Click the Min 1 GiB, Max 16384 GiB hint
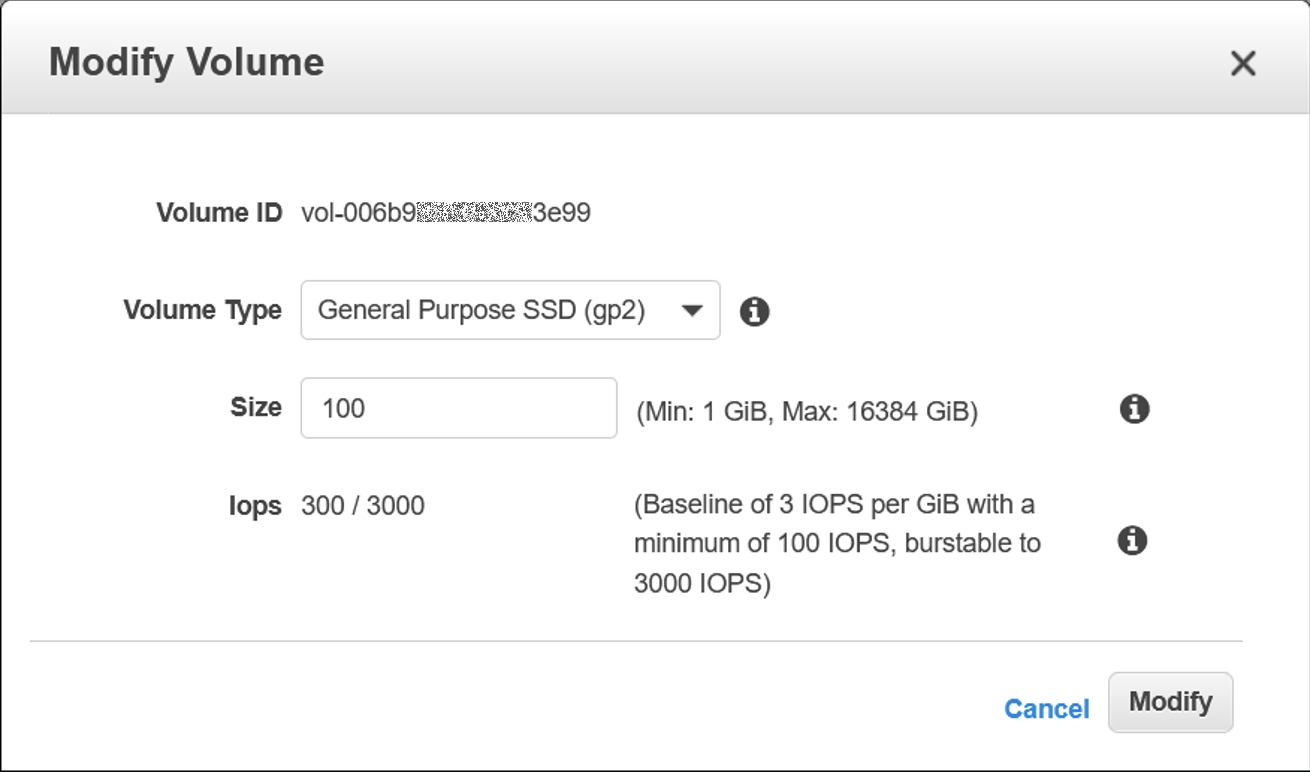The width and height of the screenshot is (1310, 772). pos(806,412)
